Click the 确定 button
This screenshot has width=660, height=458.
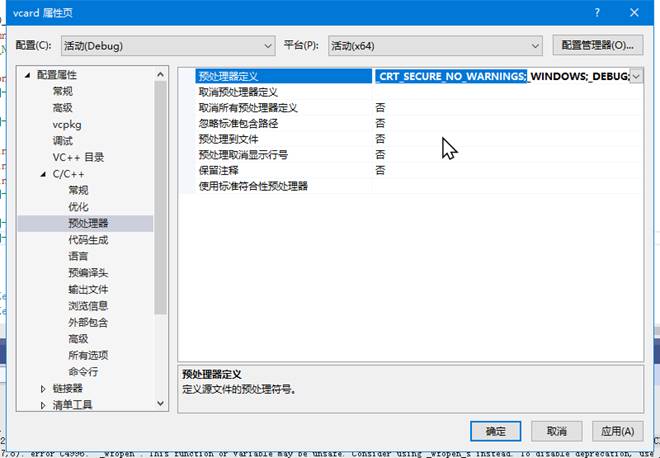pos(495,431)
